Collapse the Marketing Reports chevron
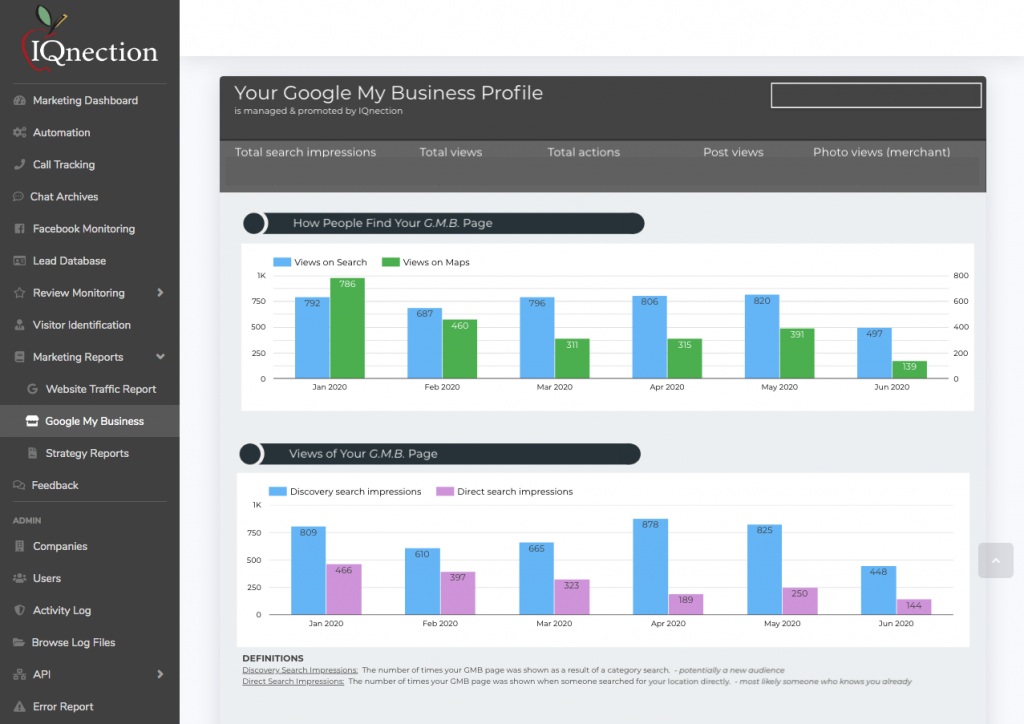This screenshot has height=724, width=1024. [x=160, y=356]
